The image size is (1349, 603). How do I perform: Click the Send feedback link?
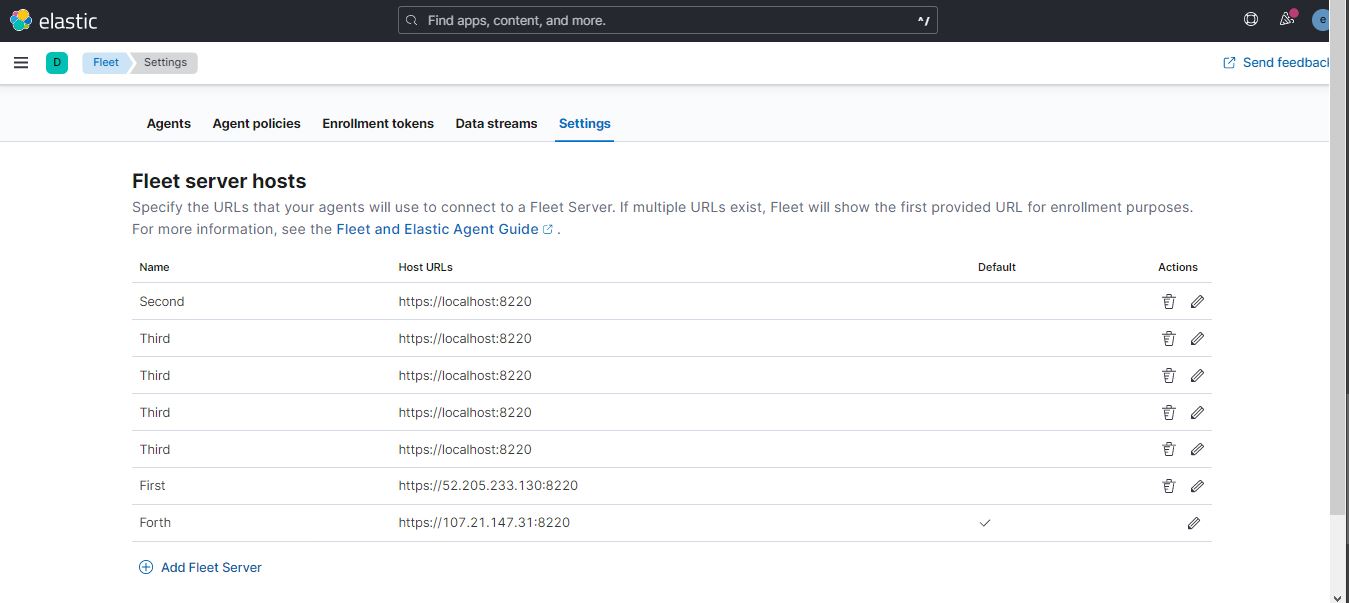(x=1281, y=62)
